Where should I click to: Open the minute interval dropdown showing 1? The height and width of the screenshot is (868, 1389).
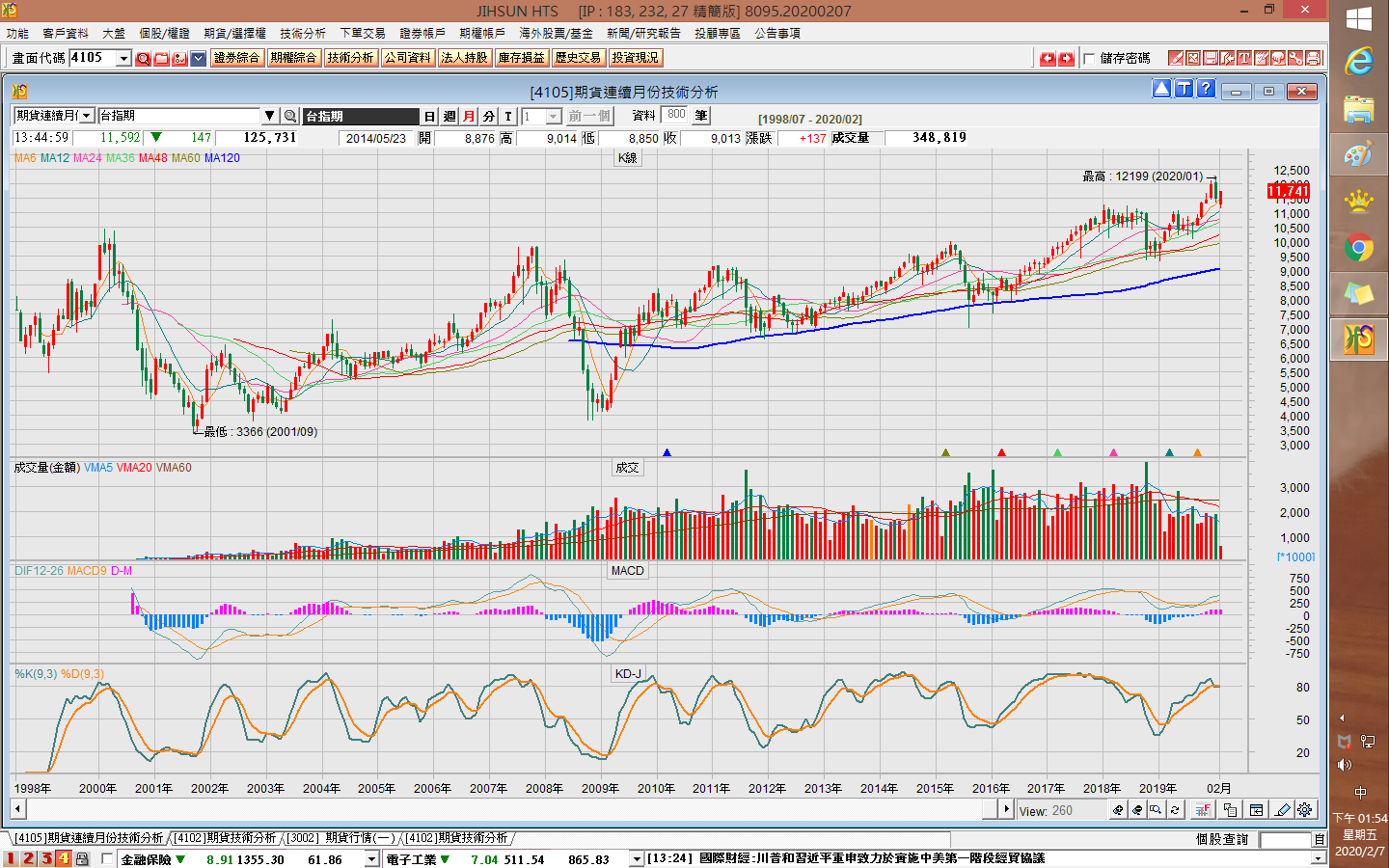coord(554,116)
